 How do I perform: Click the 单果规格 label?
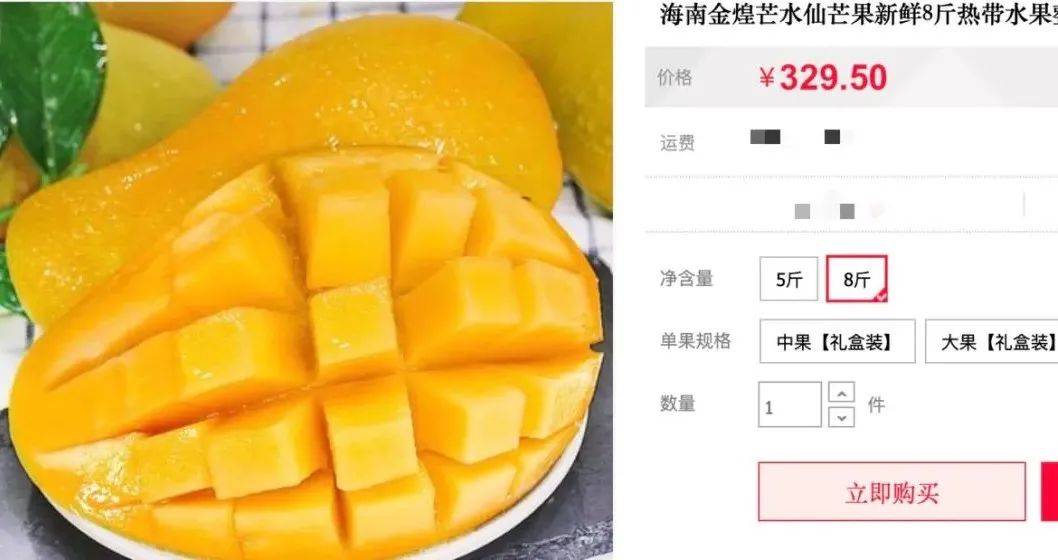pos(695,341)
